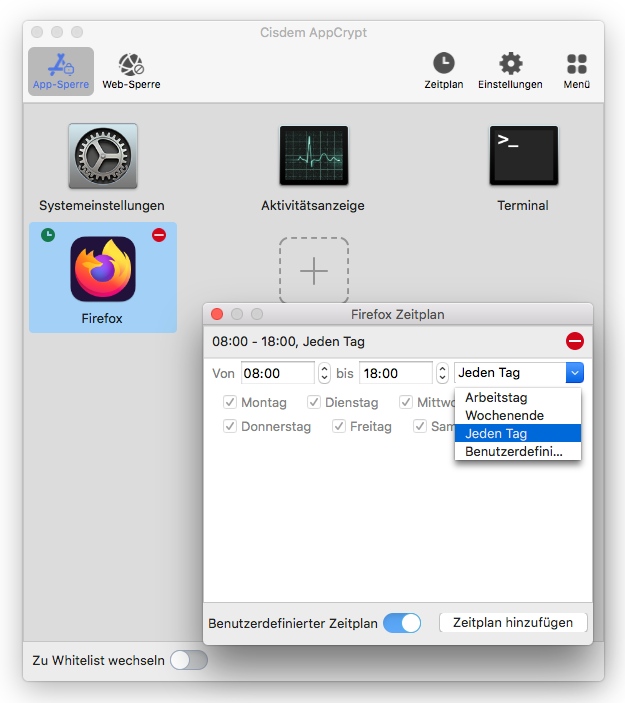The width and height of the screenshot is (625, 703).
Task: Toggle Zu Whitelist wechseln switch
Action: point(188,660)
